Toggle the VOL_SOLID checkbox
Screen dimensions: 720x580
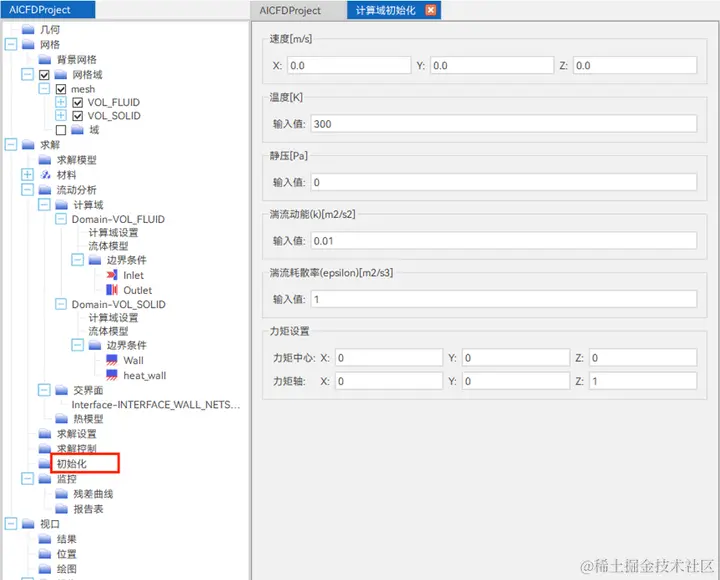click(x=78, y=116)
